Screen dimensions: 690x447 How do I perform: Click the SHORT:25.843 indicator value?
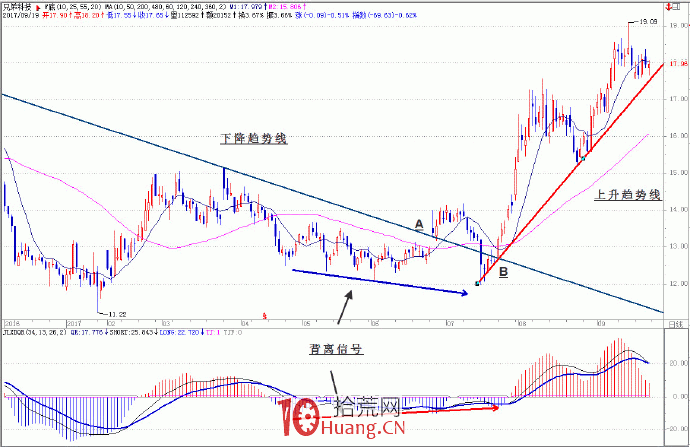click(x=134, y=333)
